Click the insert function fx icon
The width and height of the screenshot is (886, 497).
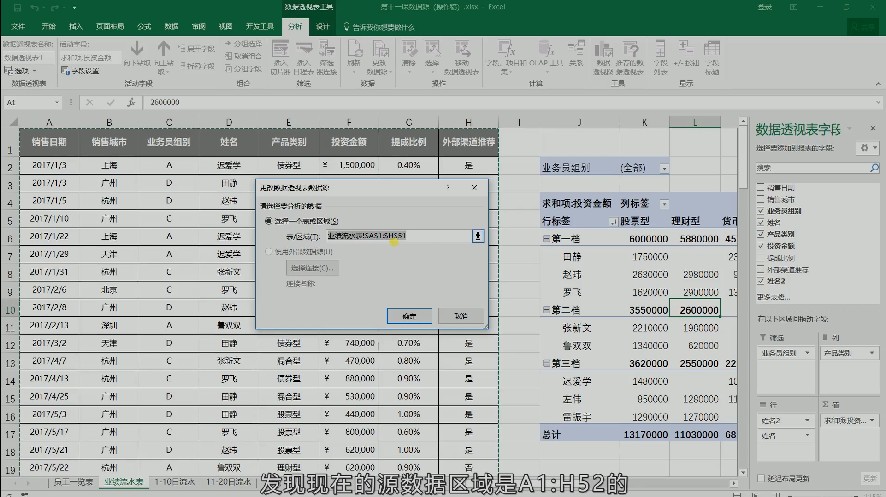129,102
